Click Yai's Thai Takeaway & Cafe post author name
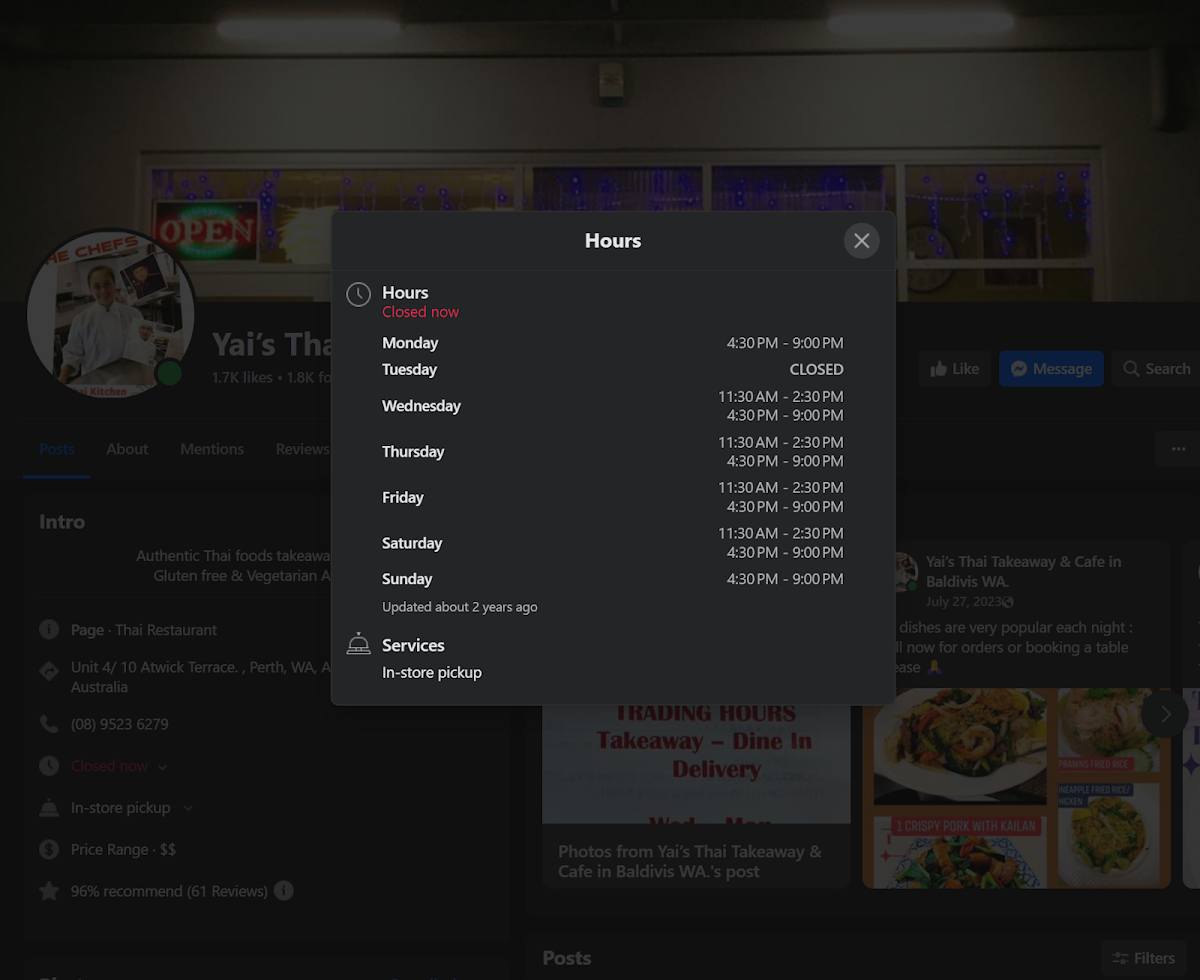The image size is (1200, 980). tap(1023, 571)
